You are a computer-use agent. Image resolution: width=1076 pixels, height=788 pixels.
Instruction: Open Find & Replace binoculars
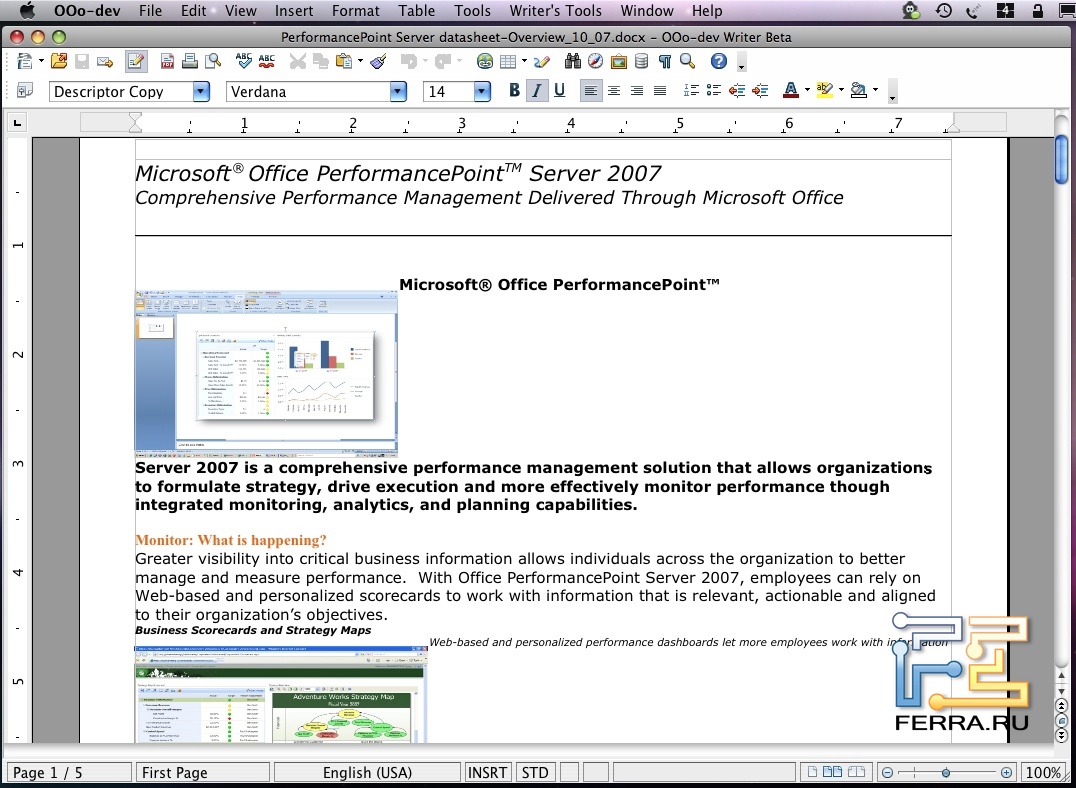point(573,62)
